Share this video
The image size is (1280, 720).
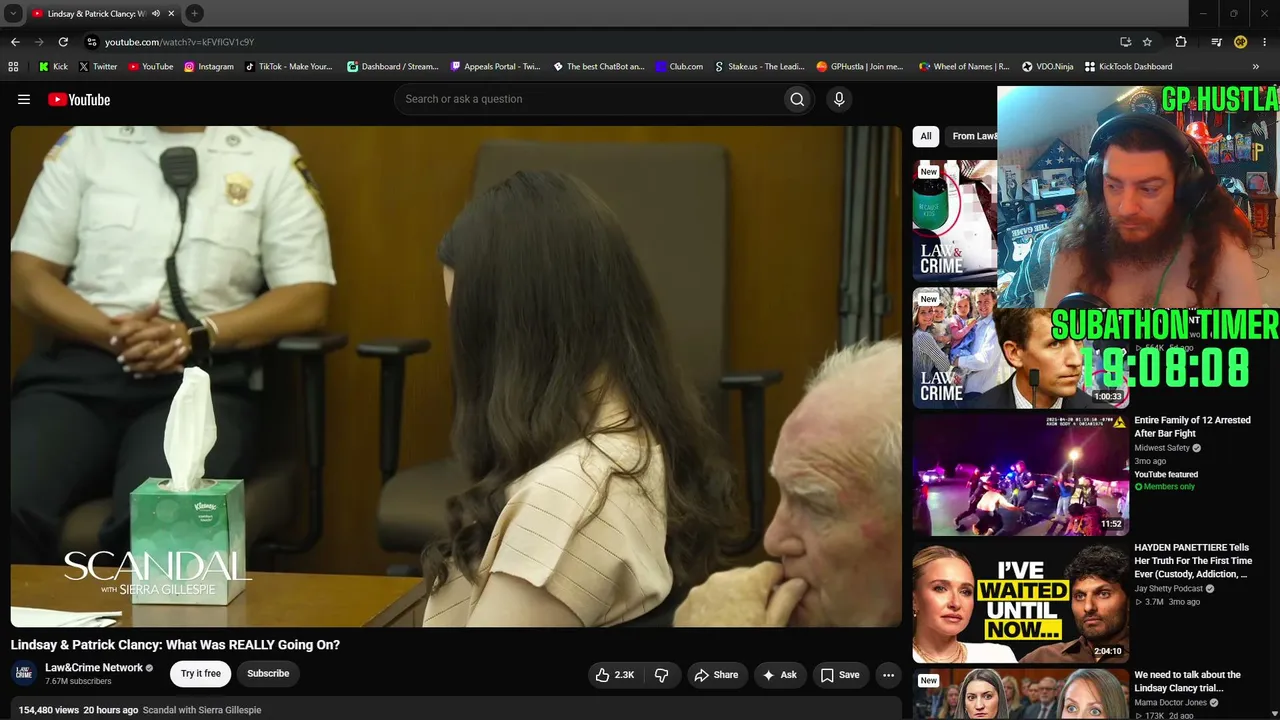(716, 675)
